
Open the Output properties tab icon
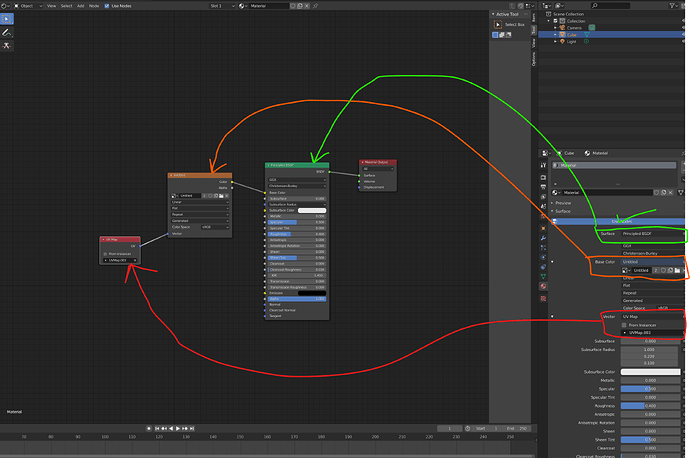coord(543,187)
